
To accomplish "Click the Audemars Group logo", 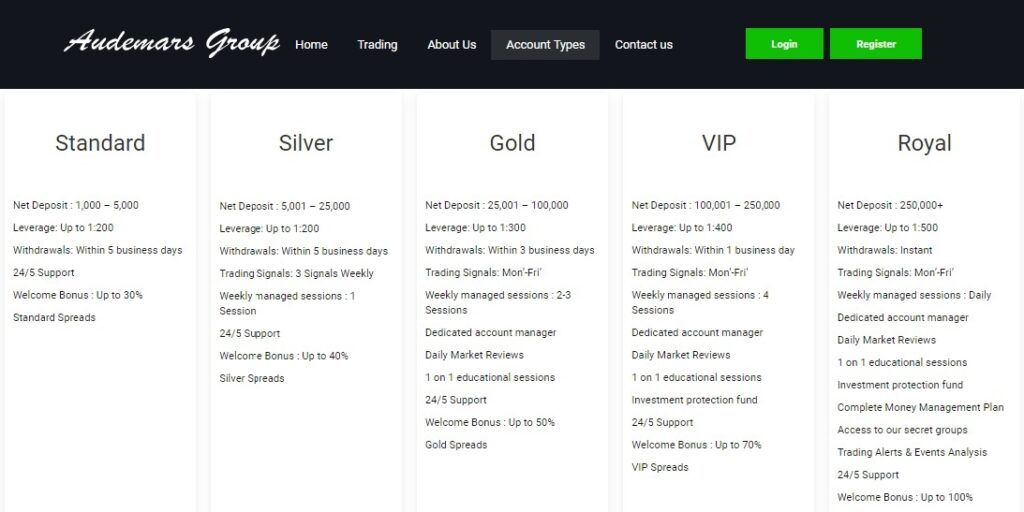I will point(172,43).
